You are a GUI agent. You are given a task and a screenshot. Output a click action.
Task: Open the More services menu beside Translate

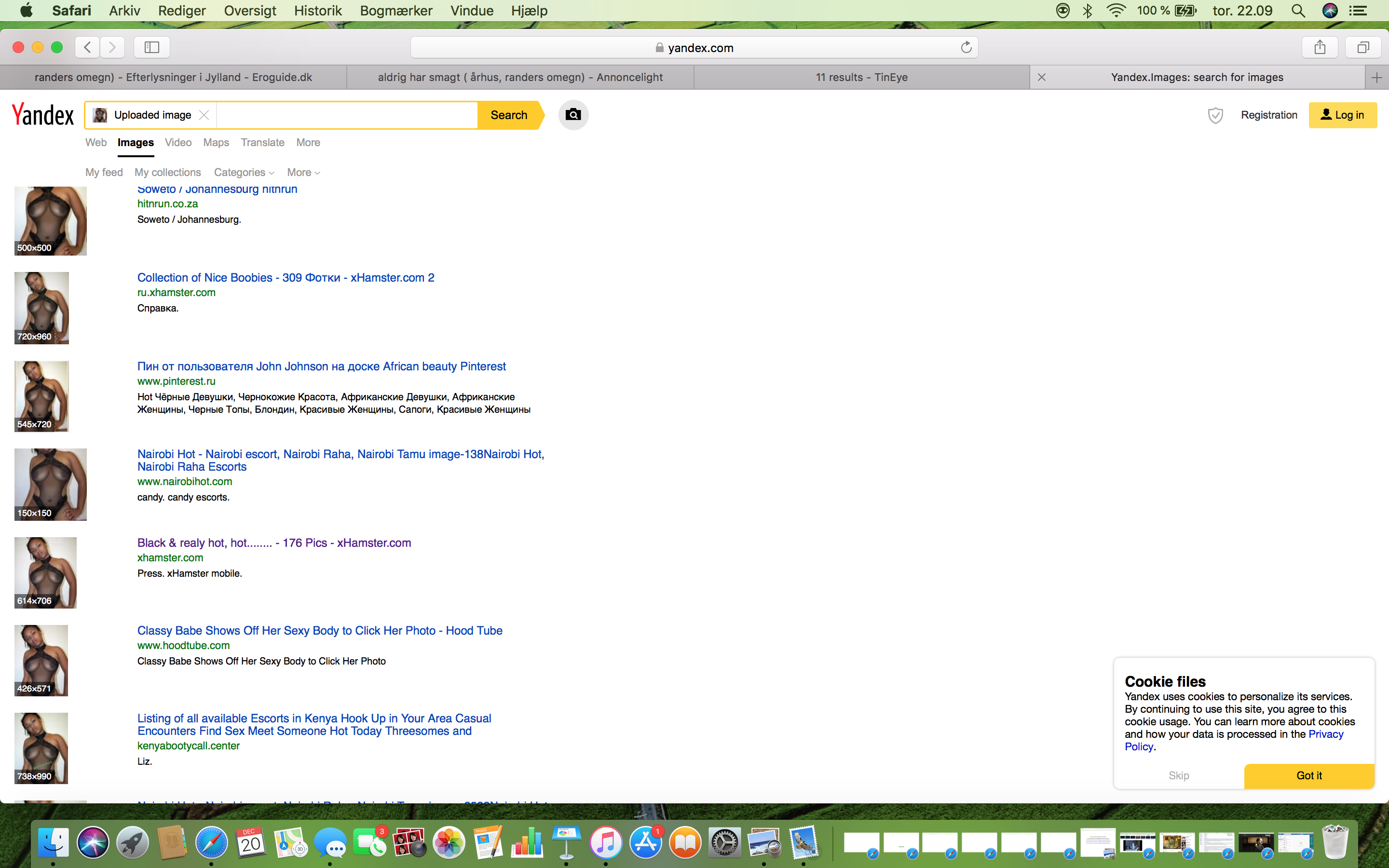point(308,142)
